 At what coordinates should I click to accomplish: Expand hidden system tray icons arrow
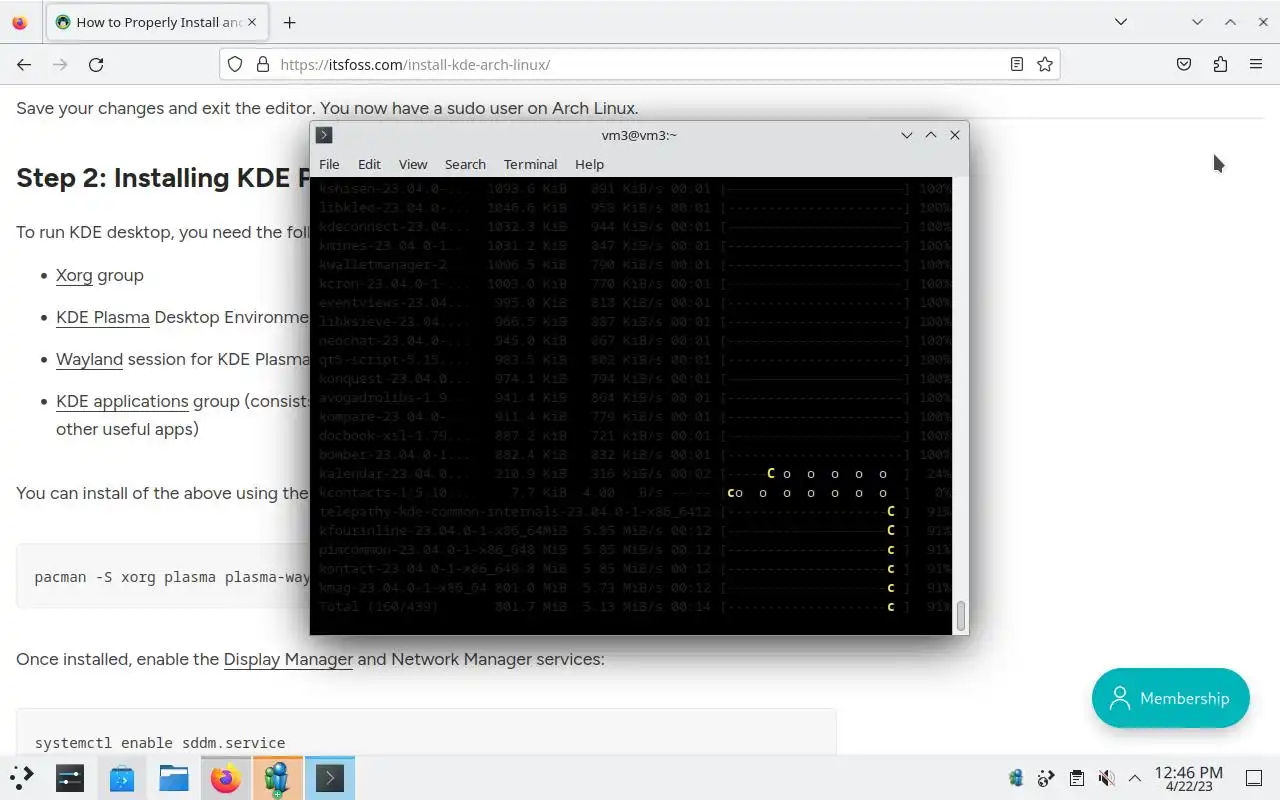[x=1135, y=778]
